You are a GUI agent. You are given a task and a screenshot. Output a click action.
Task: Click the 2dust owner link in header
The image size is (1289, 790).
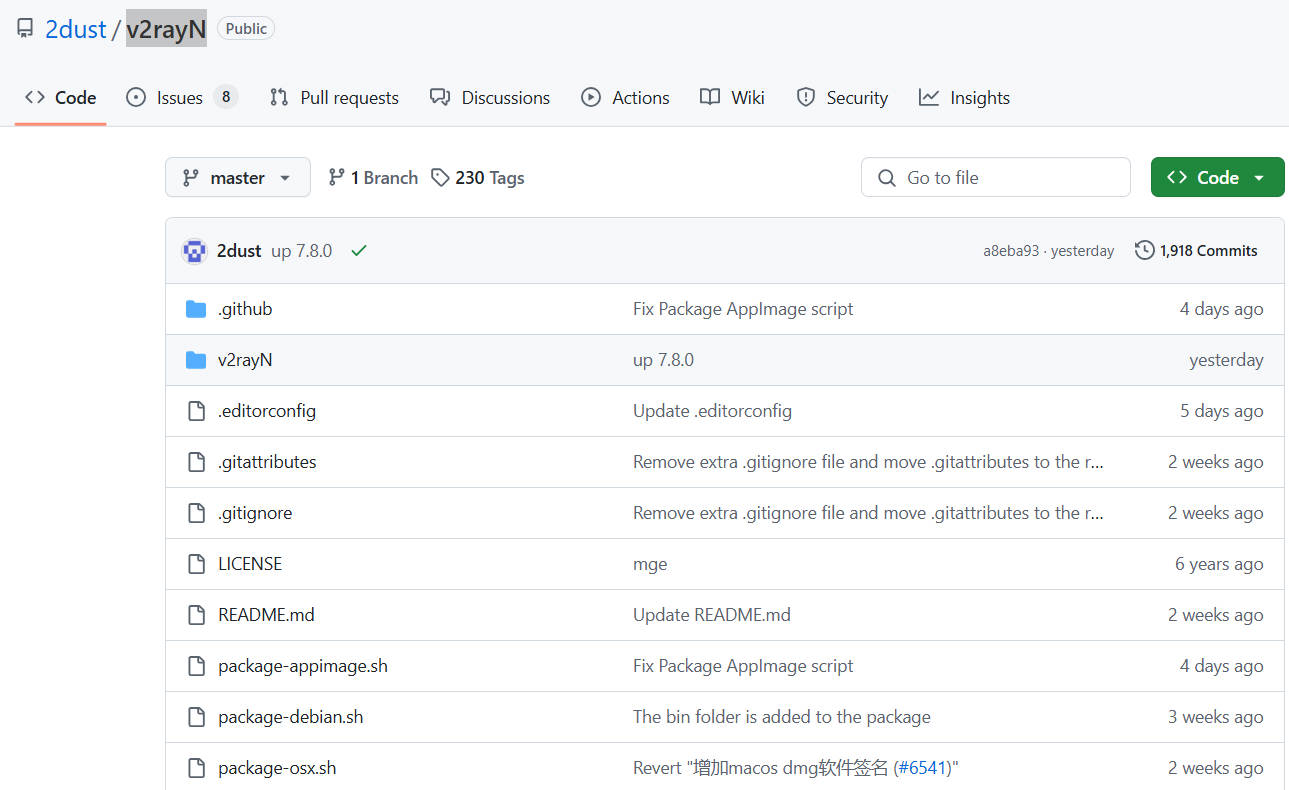[x=75, y=29]
